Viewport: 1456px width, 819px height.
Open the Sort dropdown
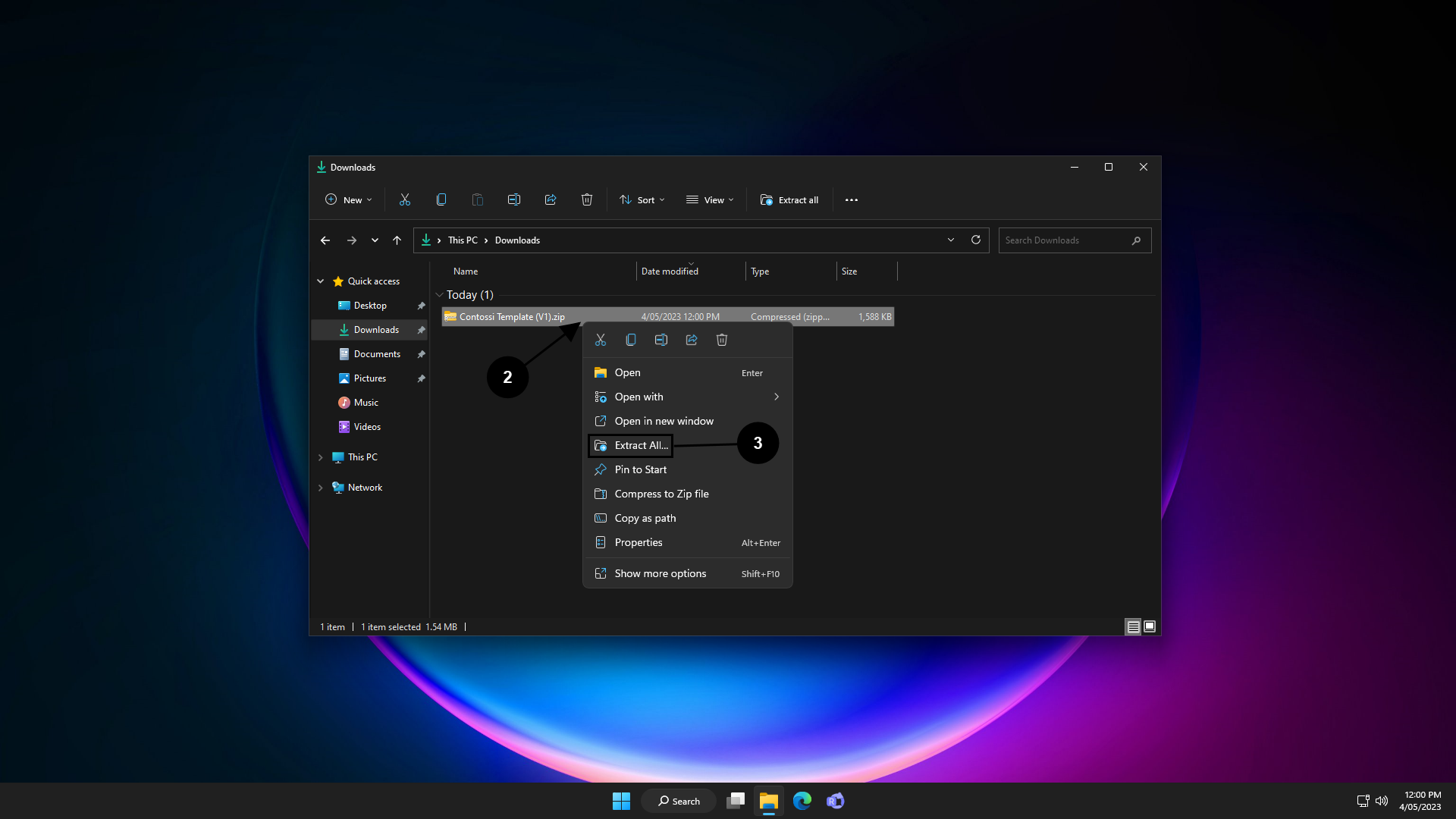coord(642,200)
